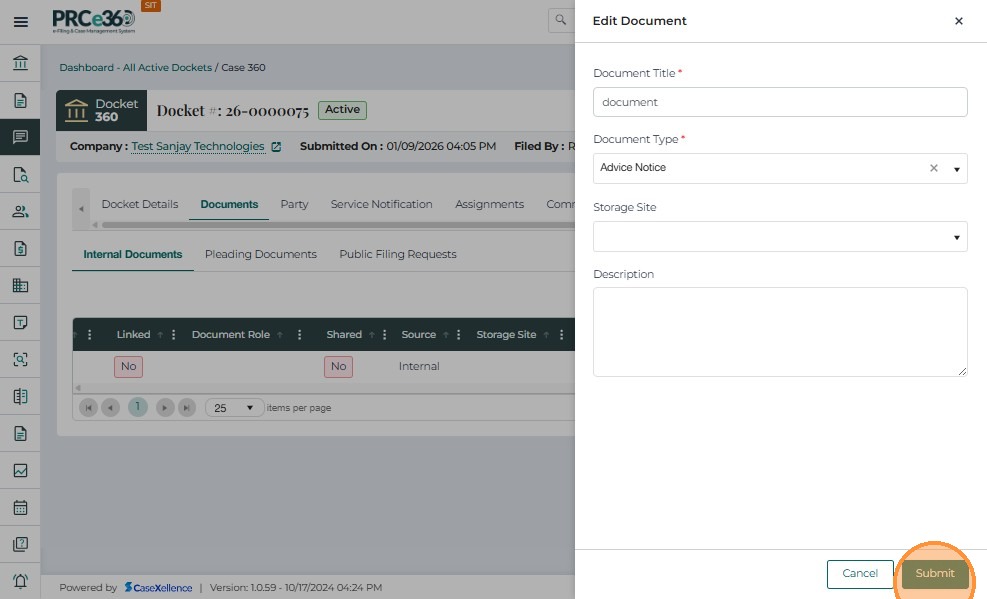Viewport: 987px width, 599px height.
Task: Open the dollar invoice document sidebar icon
Action: [x=20, y=248]
